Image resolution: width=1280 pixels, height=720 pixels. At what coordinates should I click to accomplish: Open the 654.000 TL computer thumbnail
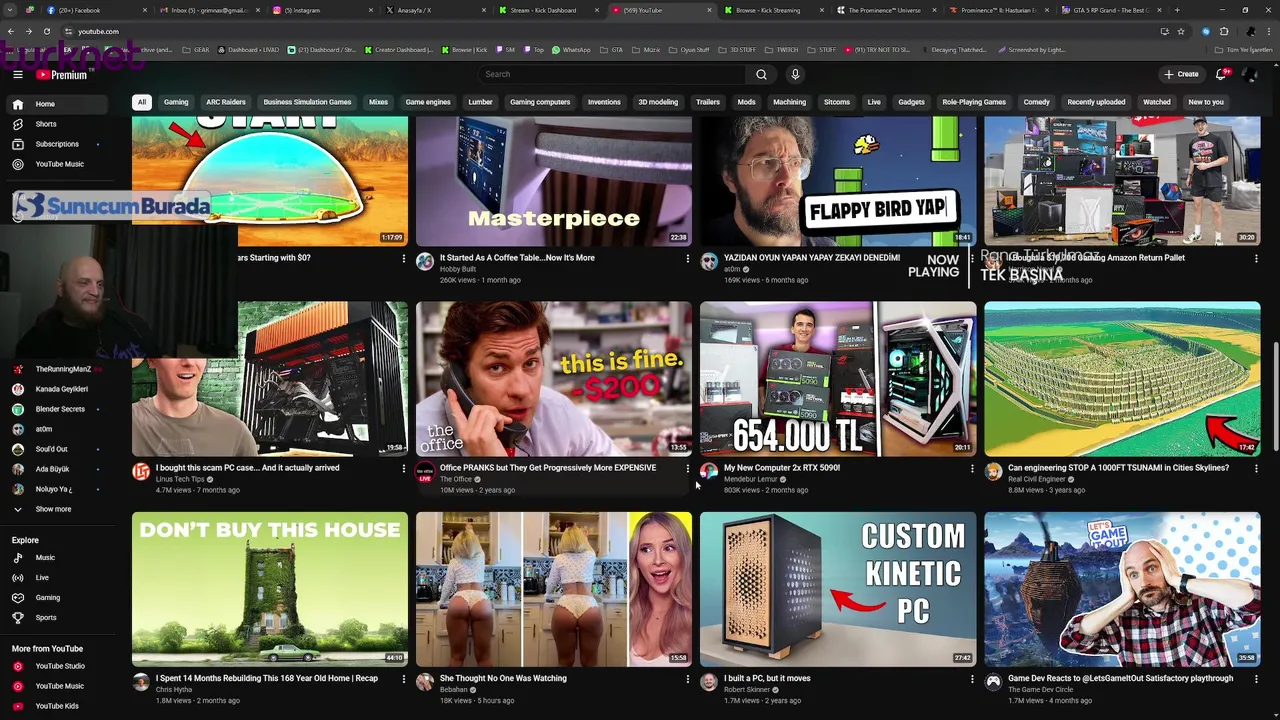click(838, 379)
